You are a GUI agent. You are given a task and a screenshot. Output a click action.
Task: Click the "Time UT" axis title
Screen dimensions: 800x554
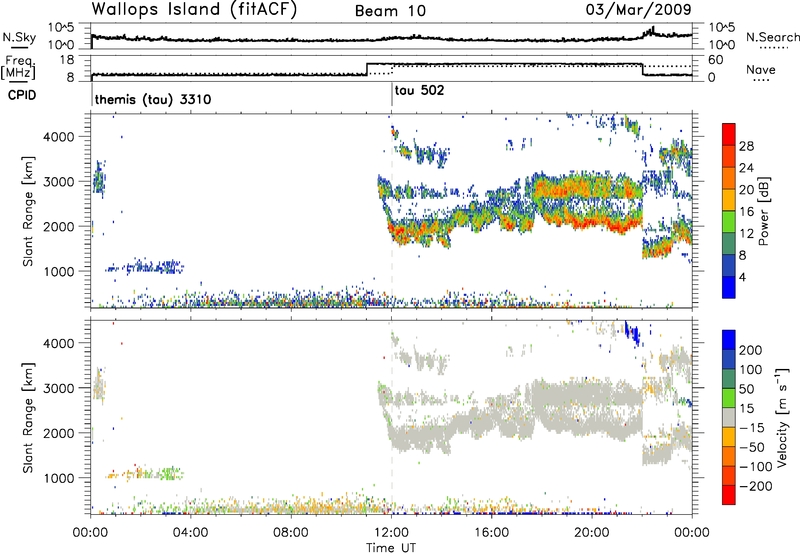coord(391,548)
